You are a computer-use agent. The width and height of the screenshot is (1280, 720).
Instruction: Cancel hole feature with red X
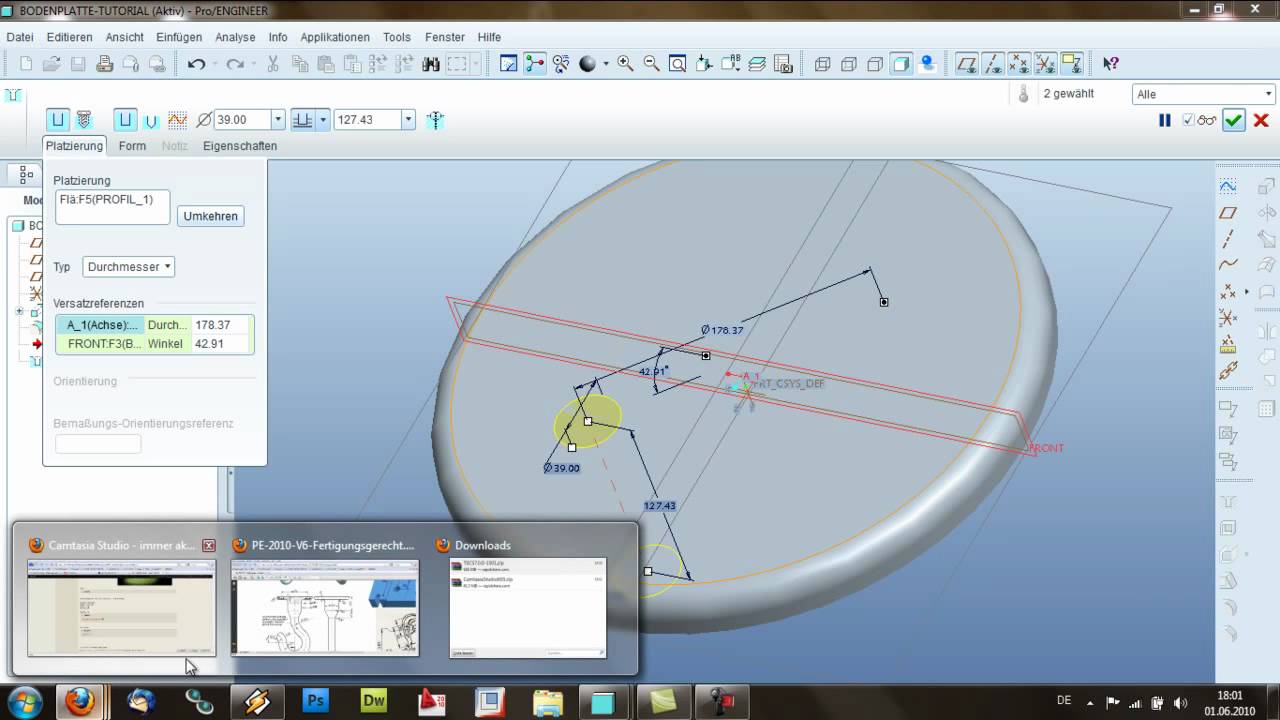click(x=1261, y=120)
